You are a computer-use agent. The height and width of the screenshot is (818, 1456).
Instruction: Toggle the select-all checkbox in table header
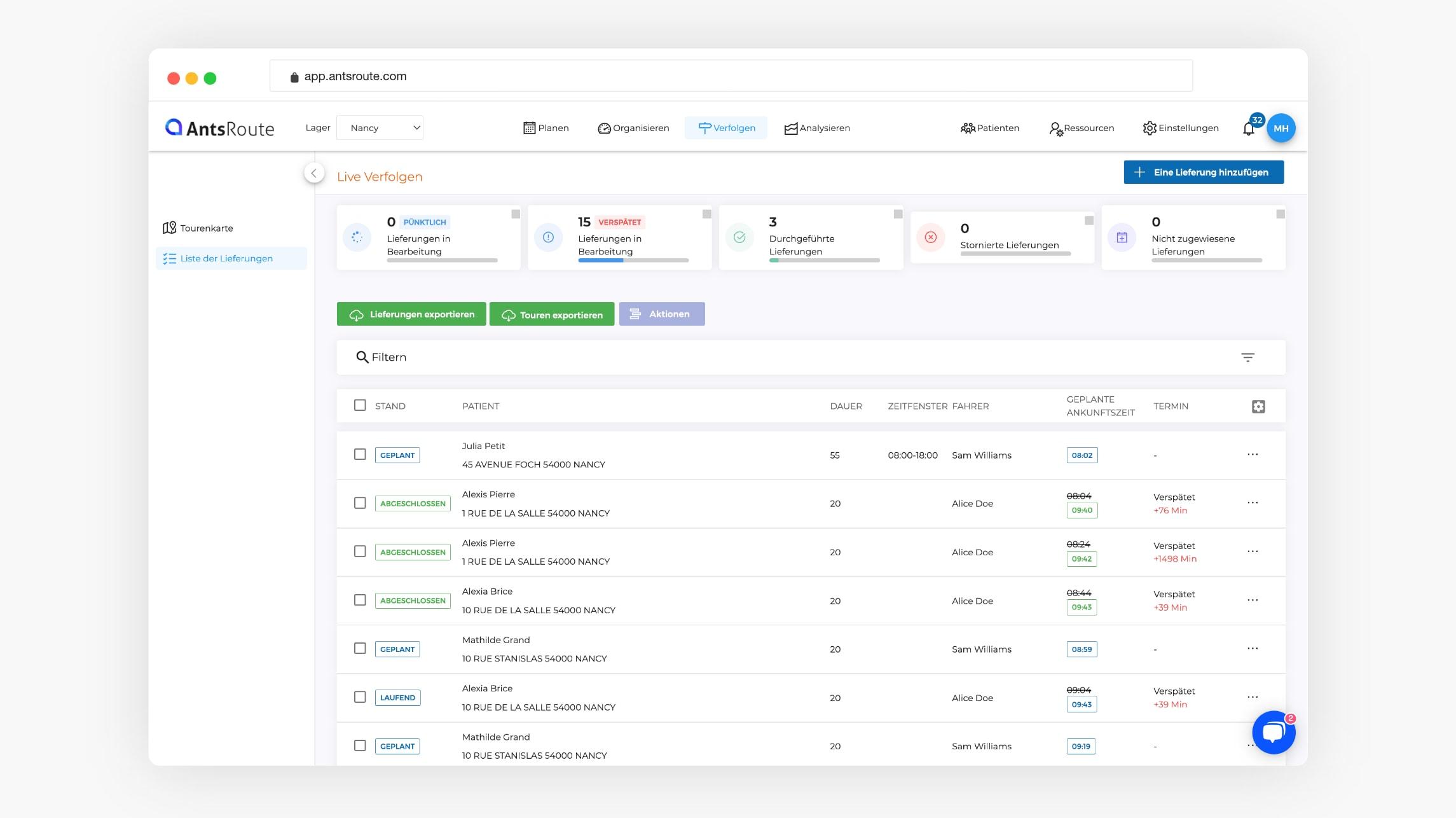(x=360, y=405)
